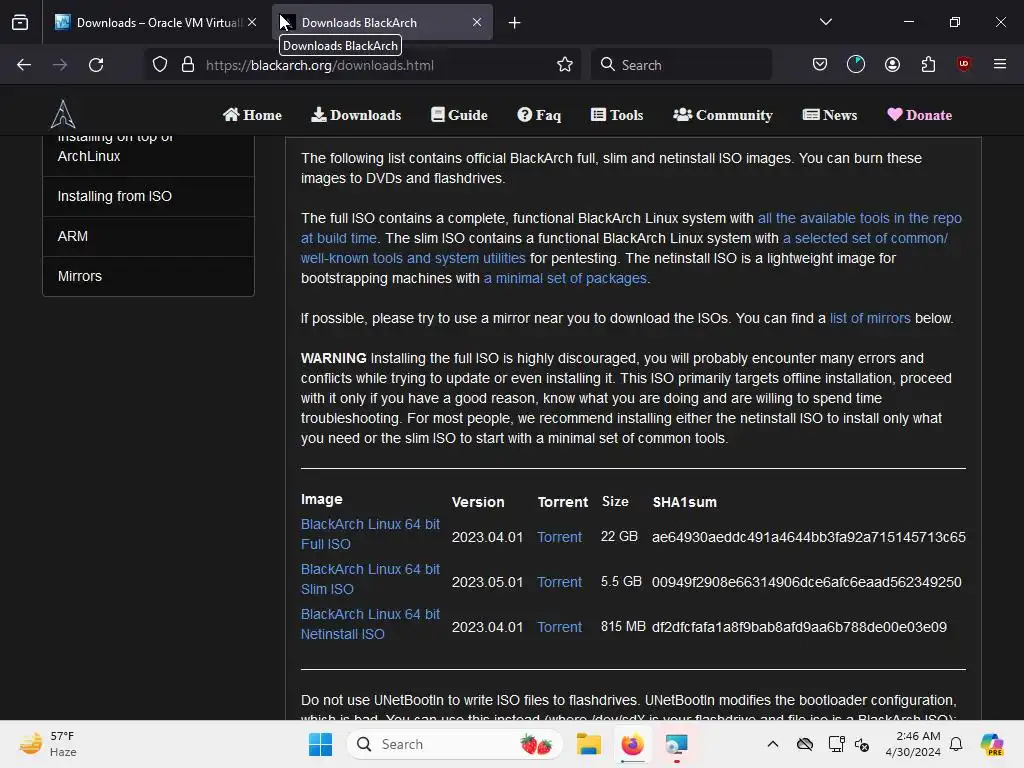Click the Slim ISO version 2023.05.01
The image size is (1024, 768).
(487, 582)
